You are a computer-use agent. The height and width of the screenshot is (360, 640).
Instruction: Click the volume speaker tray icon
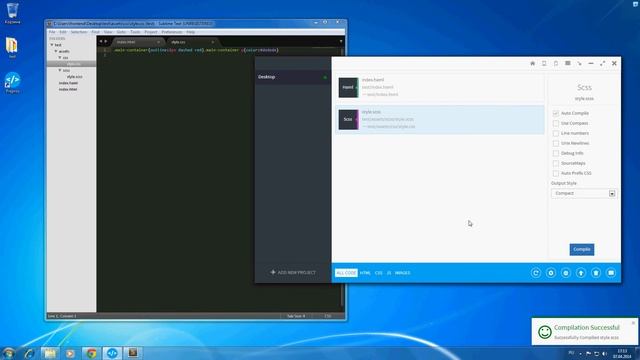coord(604,353)
